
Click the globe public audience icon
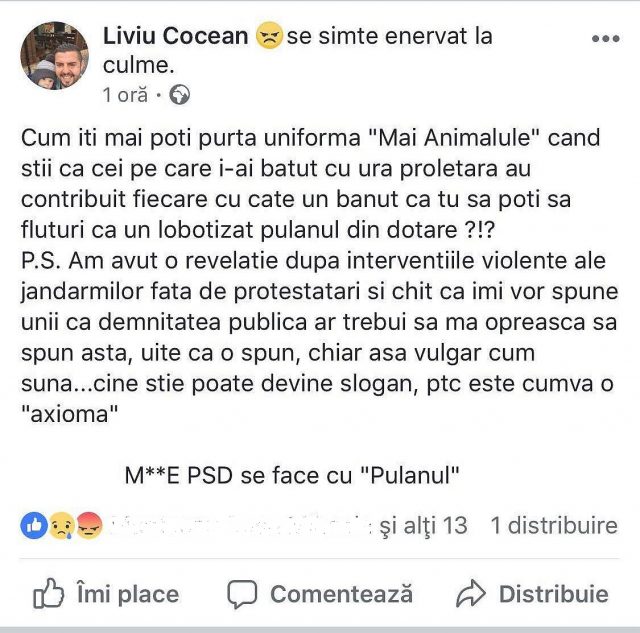180,96
